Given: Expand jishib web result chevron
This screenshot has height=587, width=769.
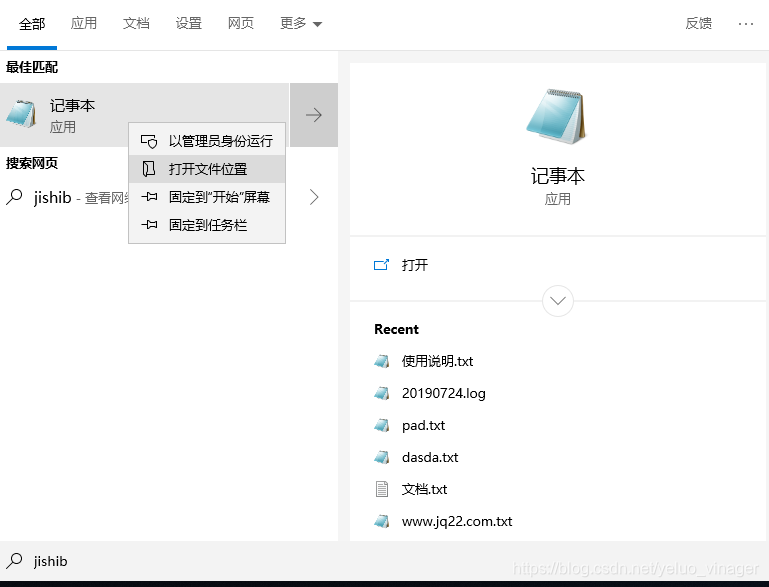Looking at the screenshot, I should 314,197.
